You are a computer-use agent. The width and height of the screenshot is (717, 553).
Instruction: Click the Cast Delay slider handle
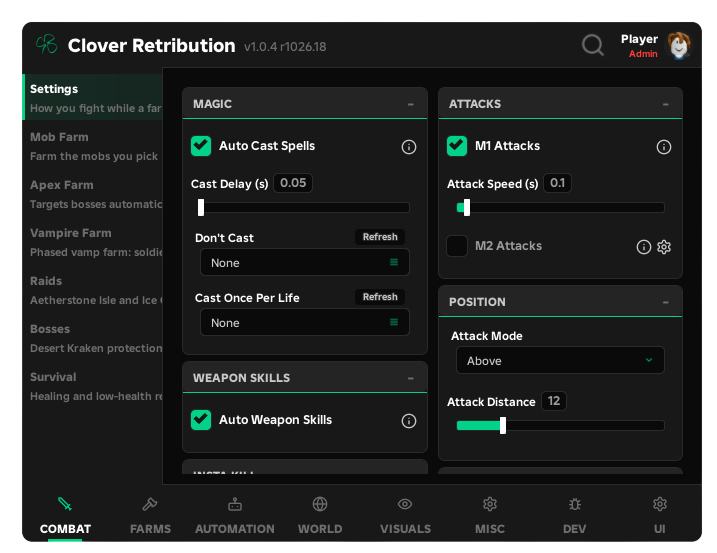pyautogui.click(x=201, y=208)
